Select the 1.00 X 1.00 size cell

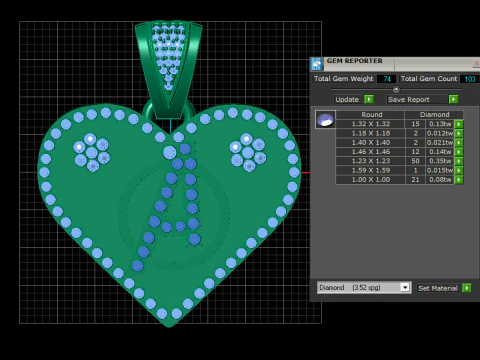pos(370,180)
